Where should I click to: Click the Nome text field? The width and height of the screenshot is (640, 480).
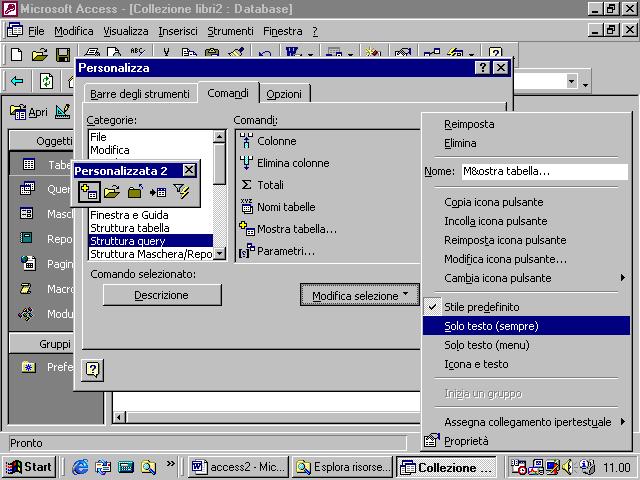(x=545, y=171)
